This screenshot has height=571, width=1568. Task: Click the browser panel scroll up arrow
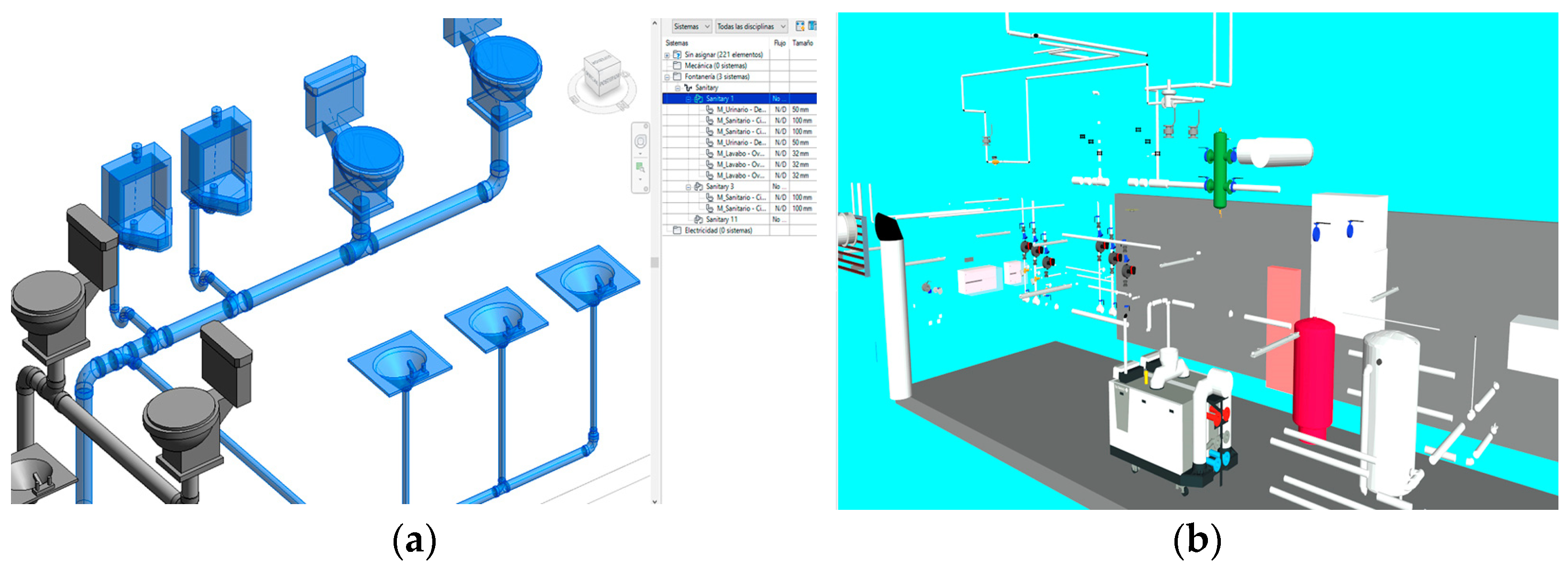pyautogui.click(x=655, y=23)
